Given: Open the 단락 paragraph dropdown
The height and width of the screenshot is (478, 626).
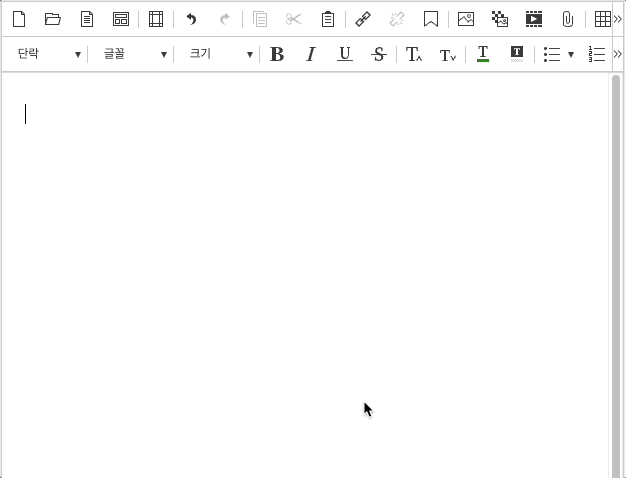Looking at the screenshot, I should (48, 54).
